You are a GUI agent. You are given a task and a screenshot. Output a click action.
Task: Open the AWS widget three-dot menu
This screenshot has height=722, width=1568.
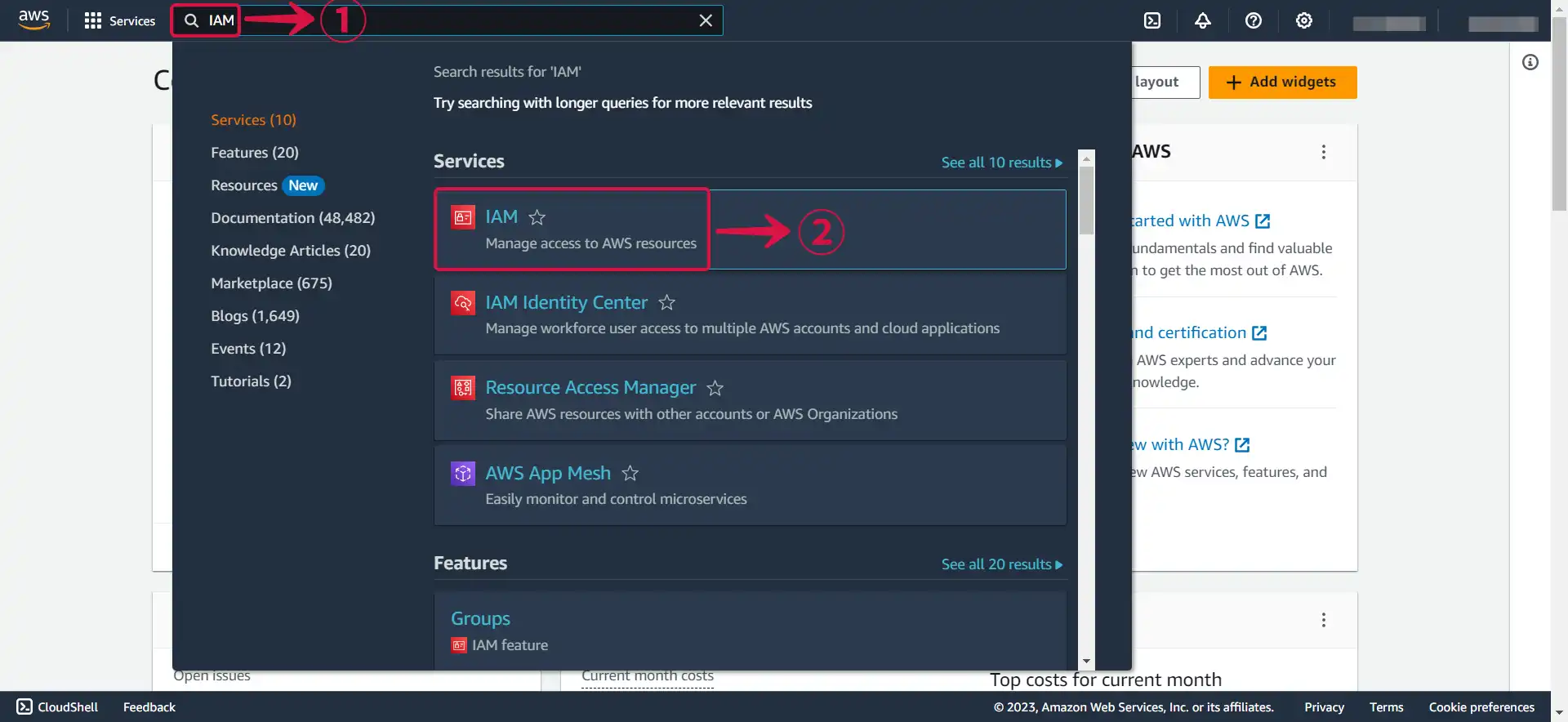[x=1324, y=152]
